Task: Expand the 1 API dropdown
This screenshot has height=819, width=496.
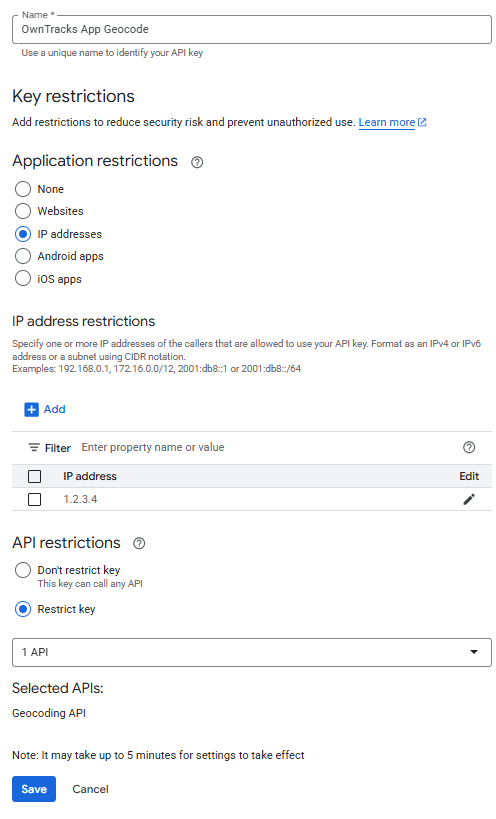Action: pyautogui.click(x=252, y=652)
